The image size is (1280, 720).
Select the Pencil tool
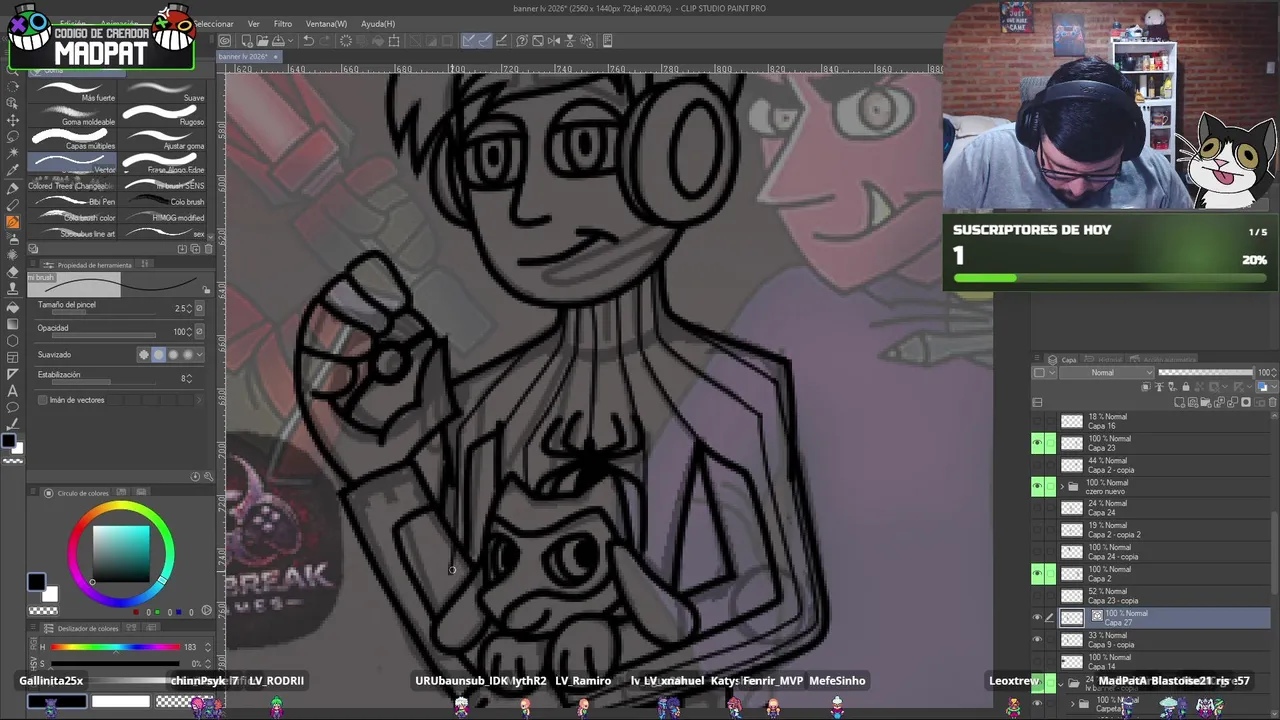point(13,205)
